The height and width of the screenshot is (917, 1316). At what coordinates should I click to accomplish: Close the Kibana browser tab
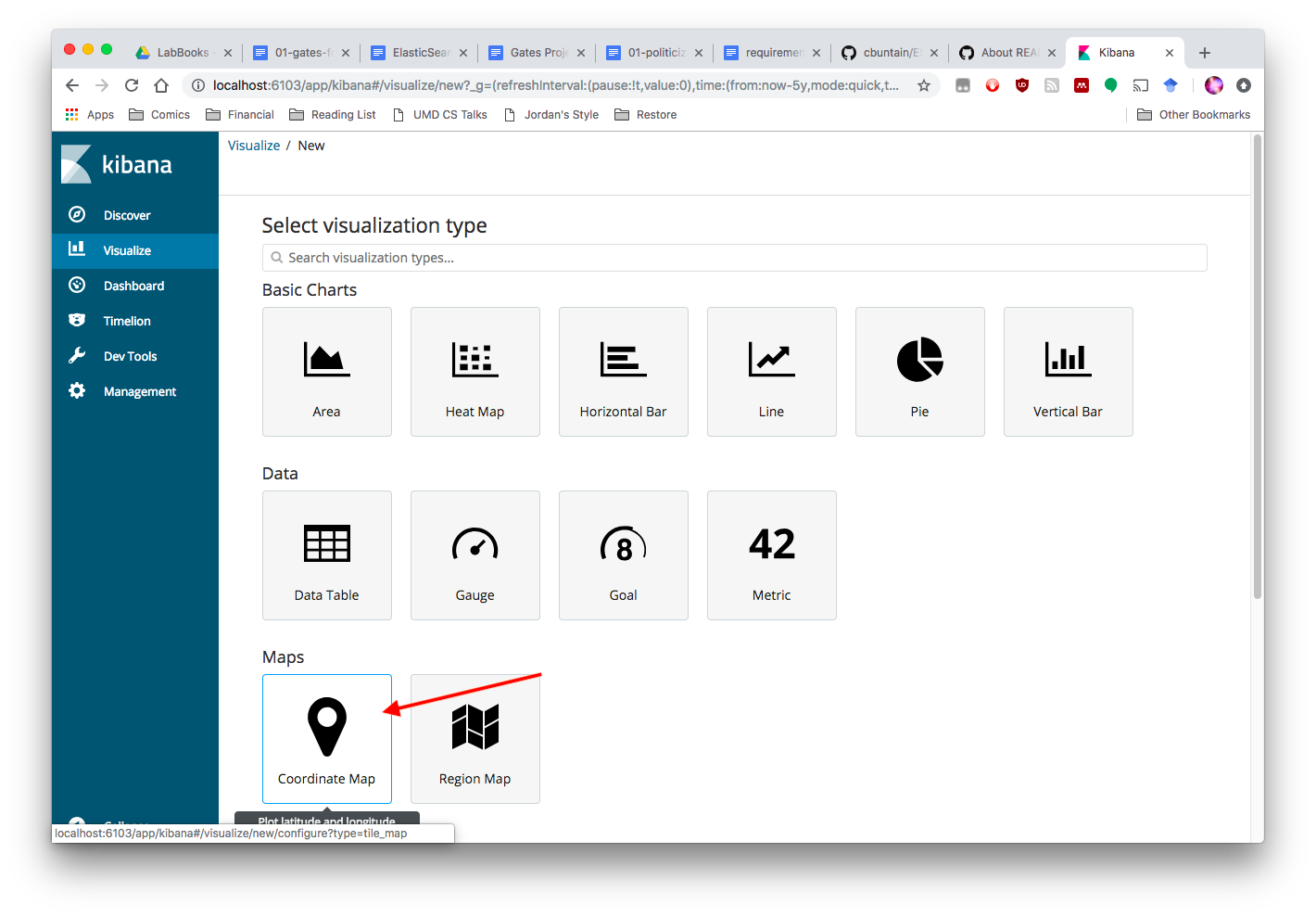pyautogui.click(x=1170, y=53)
